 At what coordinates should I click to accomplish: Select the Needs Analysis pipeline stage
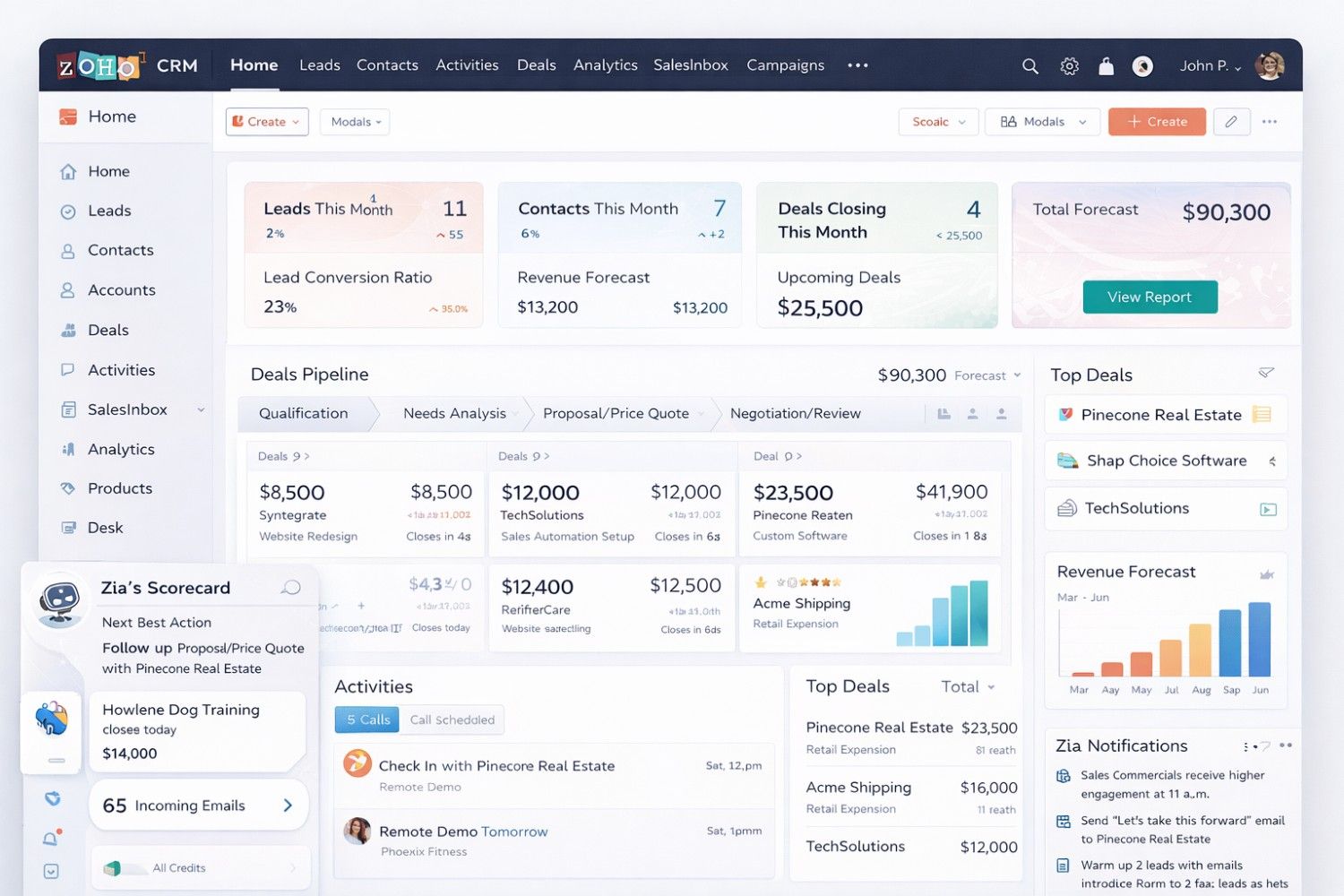454,413
